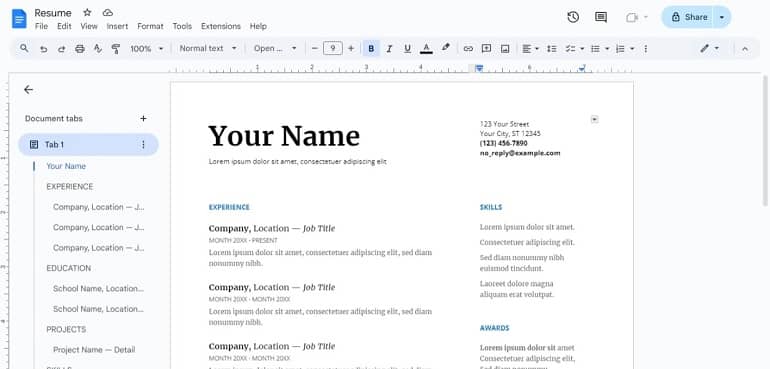Toggle bold formatting
770x369 pixels.
click(371, 49)
